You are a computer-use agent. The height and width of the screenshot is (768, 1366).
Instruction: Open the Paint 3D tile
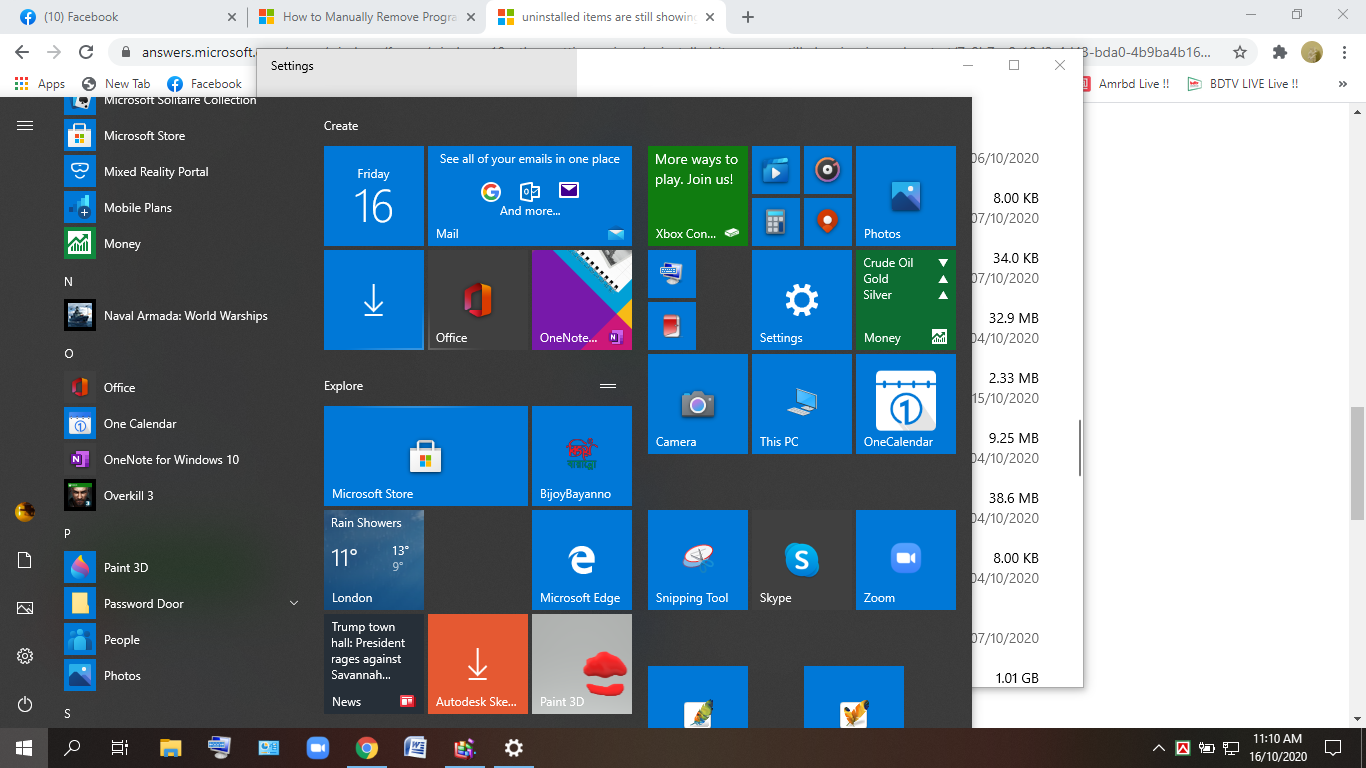click(581, 664)
